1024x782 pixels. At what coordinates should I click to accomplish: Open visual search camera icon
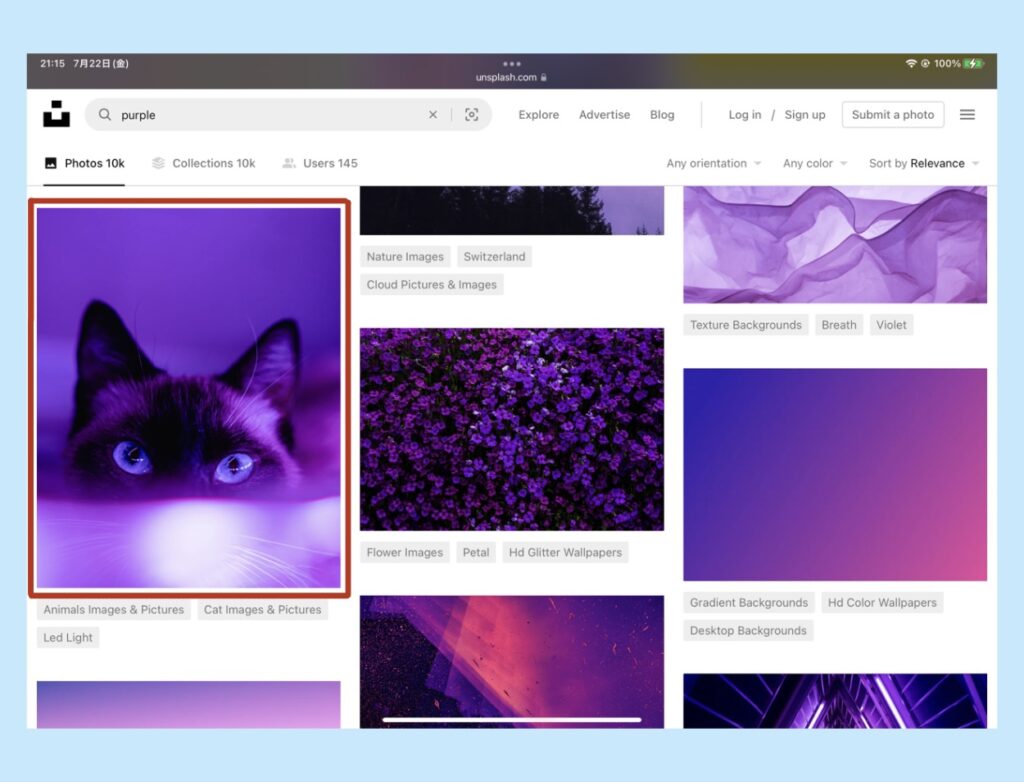point(472,115)
